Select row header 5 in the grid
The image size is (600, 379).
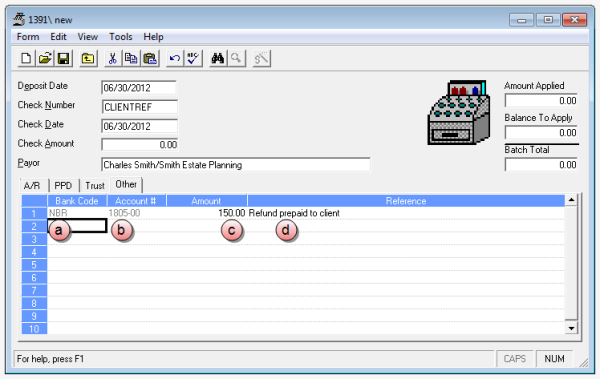[x=34, y=265]
